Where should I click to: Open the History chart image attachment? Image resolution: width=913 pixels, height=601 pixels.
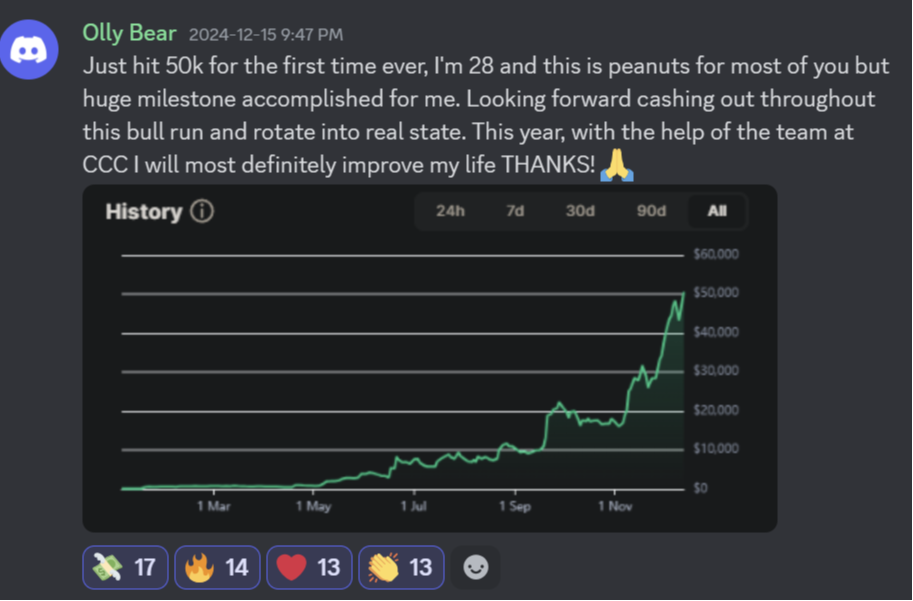coord(430,358)
